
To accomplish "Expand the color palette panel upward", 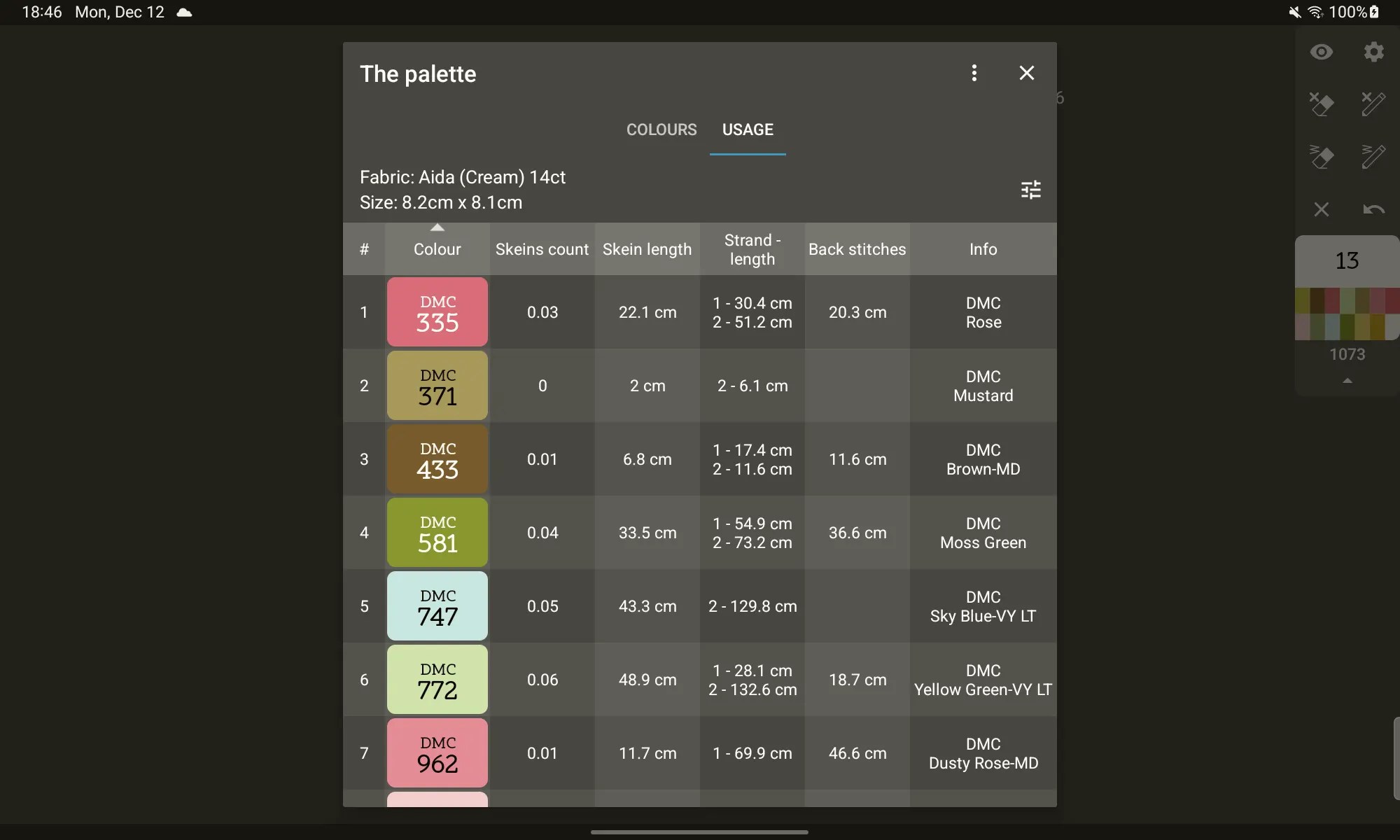I will click(x=1345, y=381).
